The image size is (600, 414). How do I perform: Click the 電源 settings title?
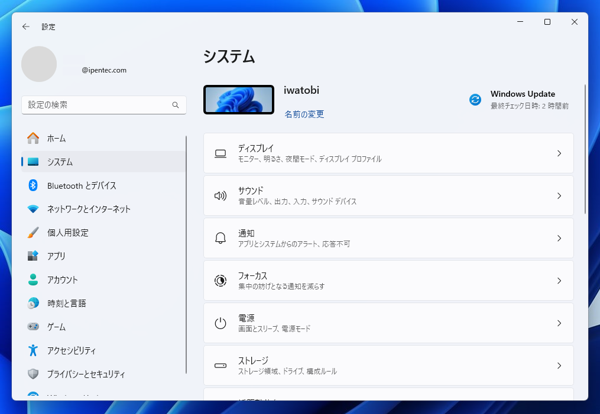[246, 318]
